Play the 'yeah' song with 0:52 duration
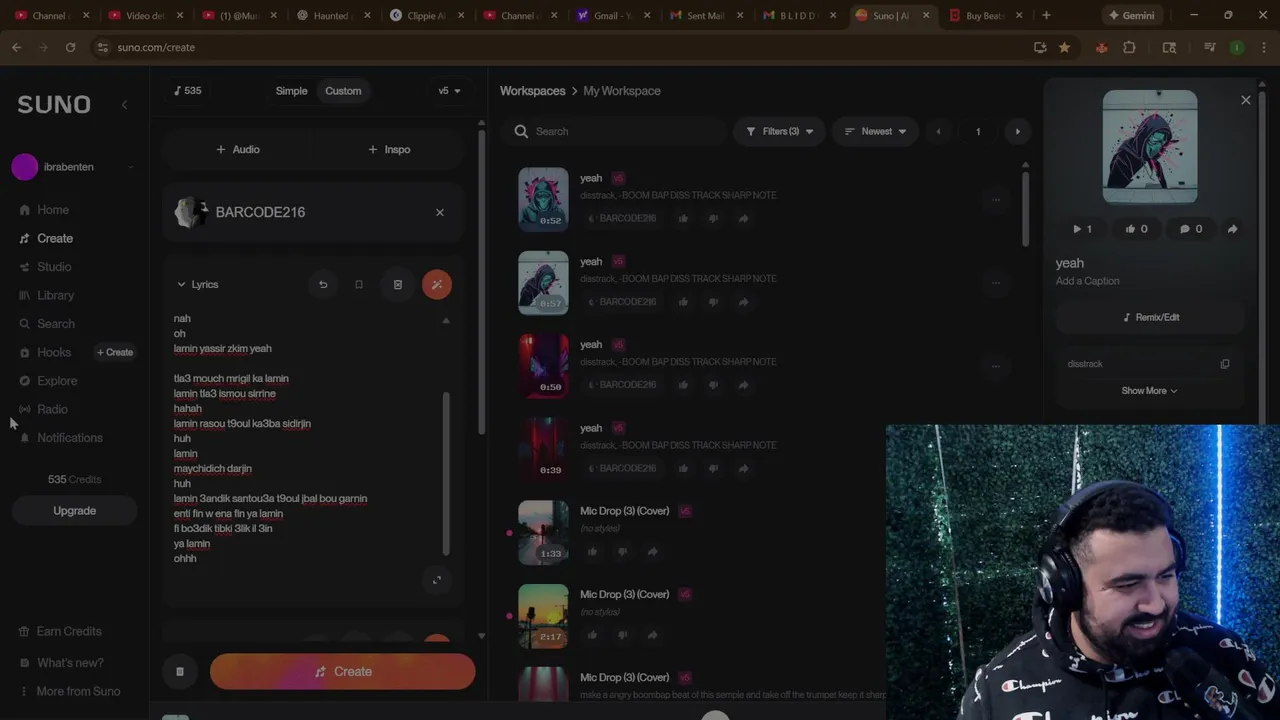This screenshot has width=1280, height=720. (x=543, y=199)
